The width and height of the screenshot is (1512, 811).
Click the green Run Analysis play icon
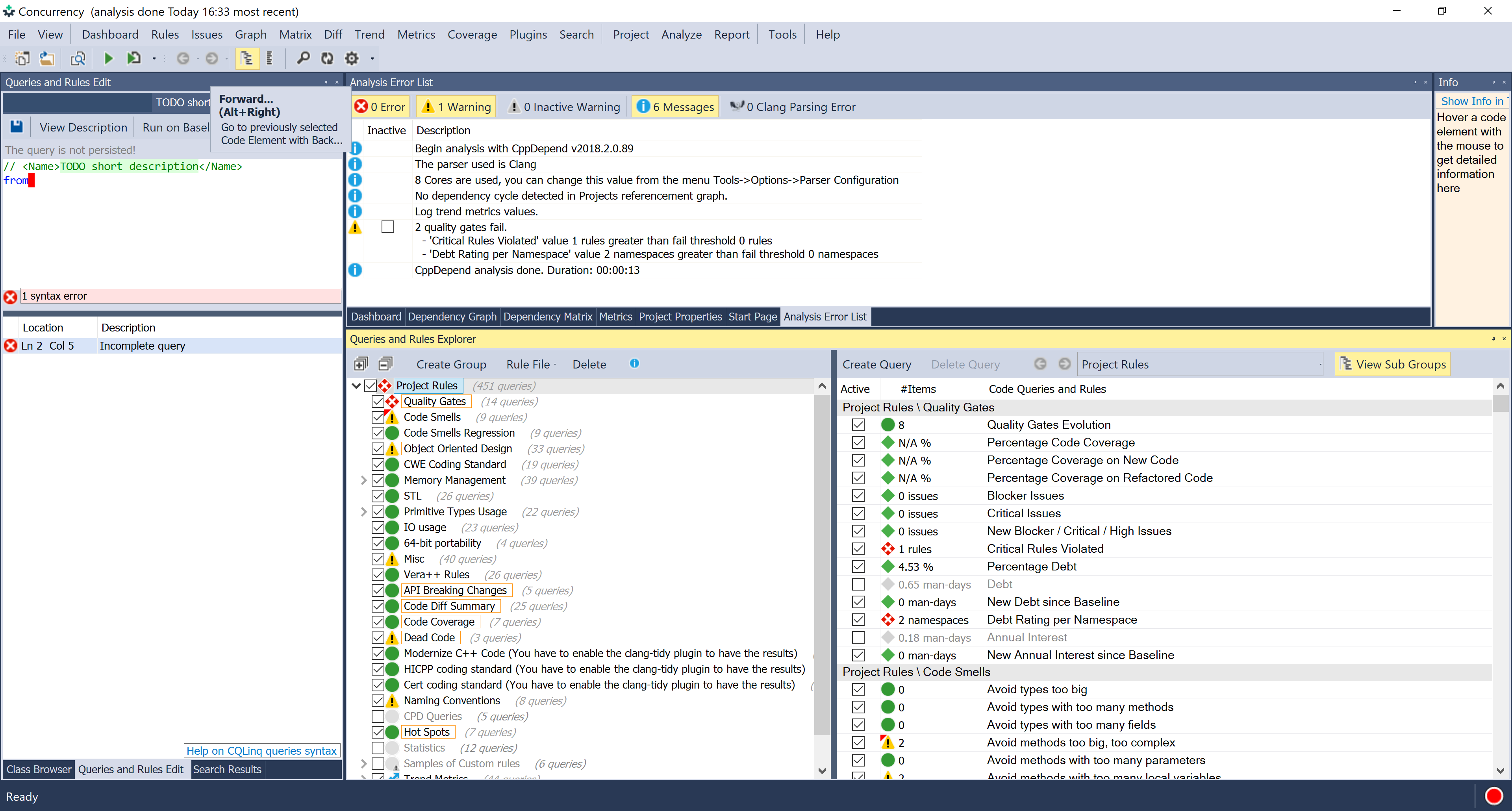(109, 58)
